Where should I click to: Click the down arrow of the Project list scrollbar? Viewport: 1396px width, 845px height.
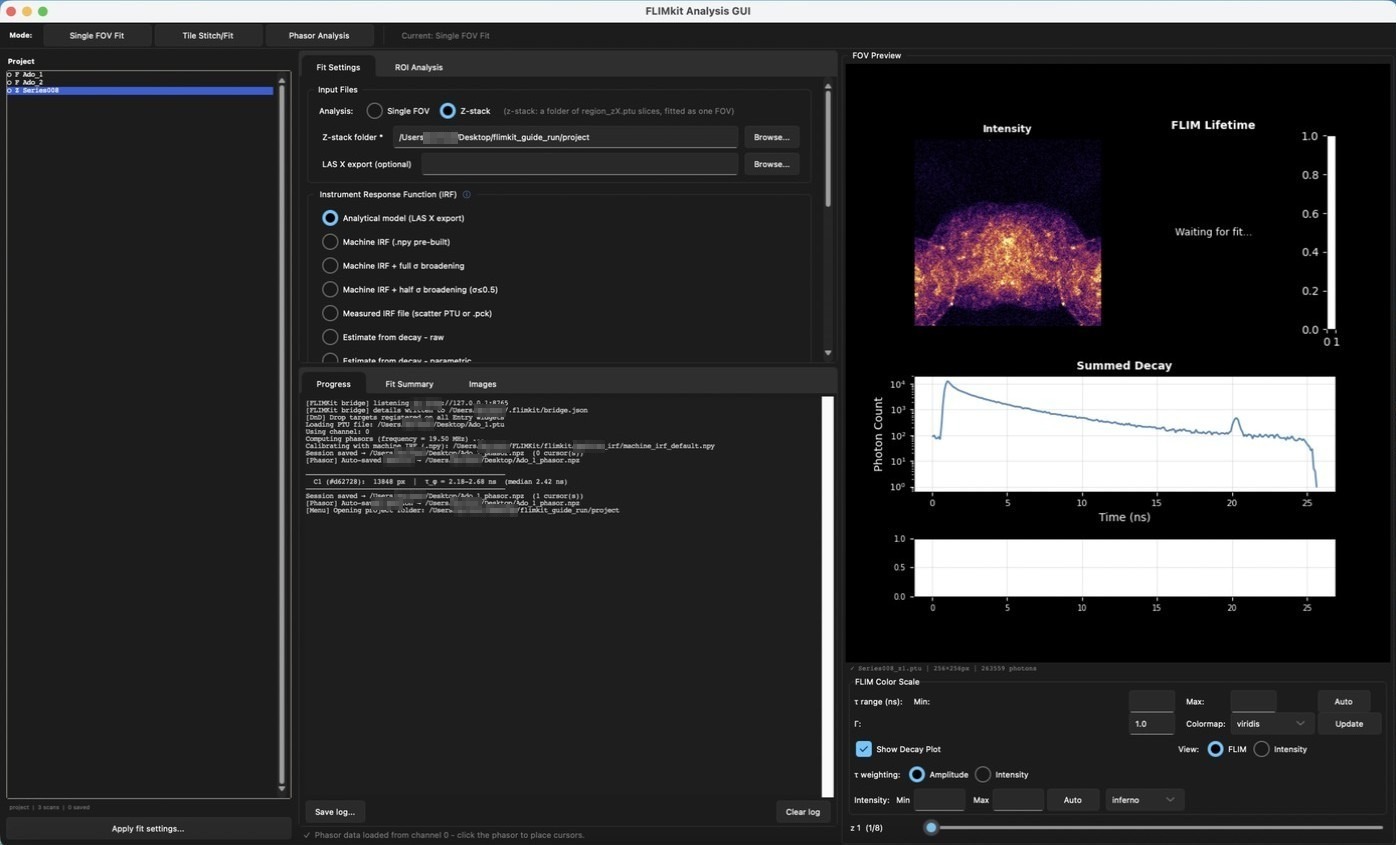pyautogui.click(x=281, y=789)
